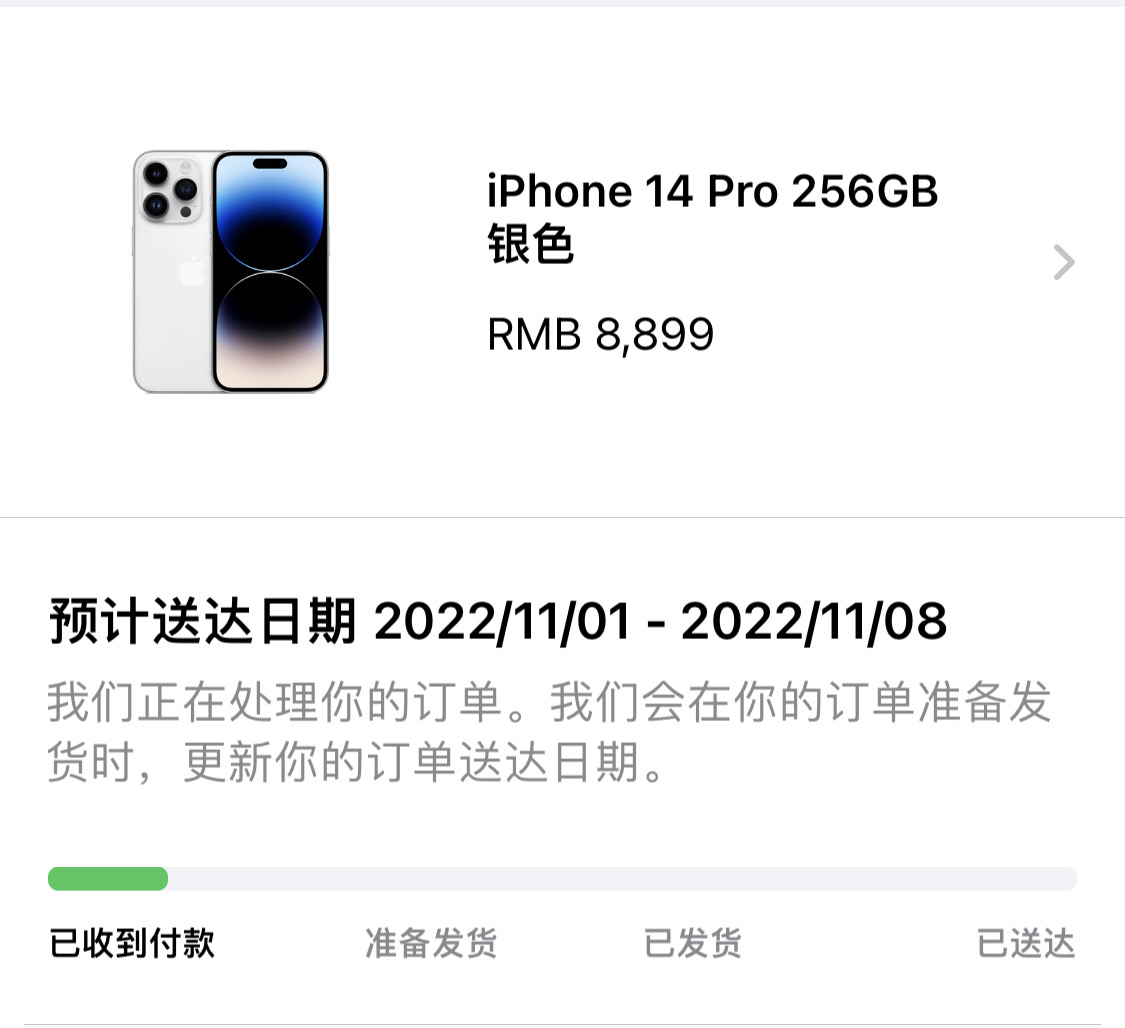Tap the RMB 8,899 price

click(601, 334)
